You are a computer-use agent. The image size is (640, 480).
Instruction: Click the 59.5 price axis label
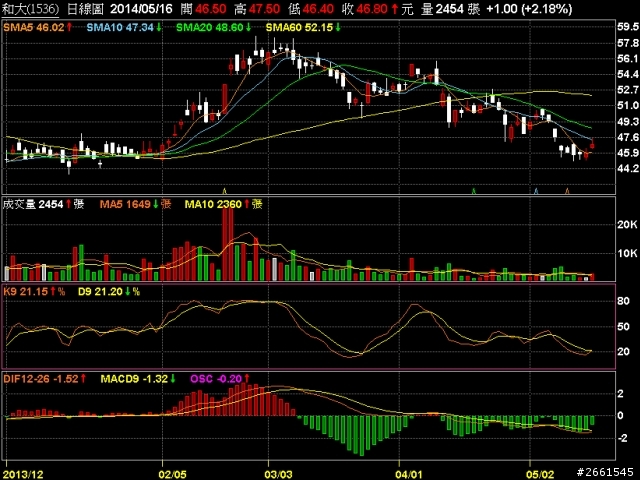pos(628,27)
